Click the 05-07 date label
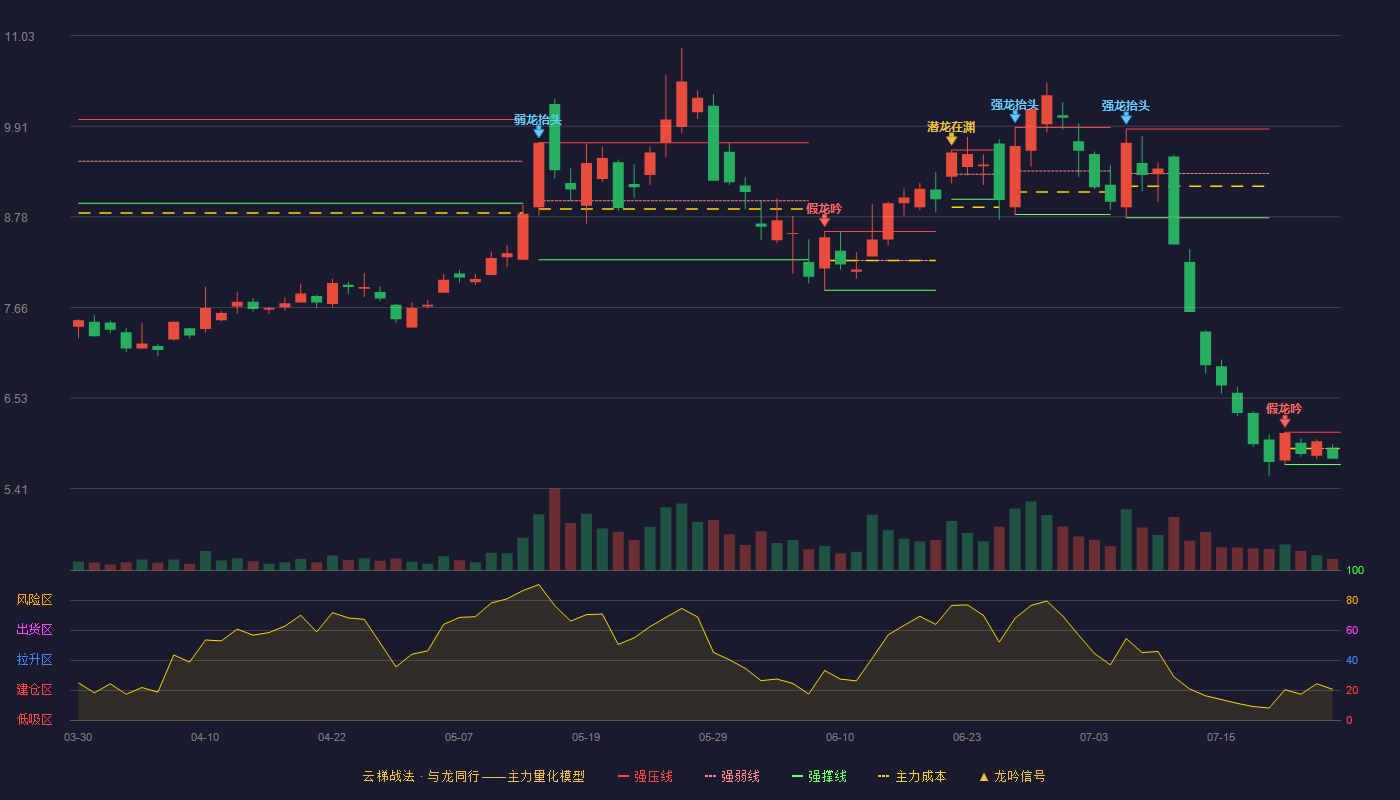This screenshot has width=1400, height=800. (459, 737)
